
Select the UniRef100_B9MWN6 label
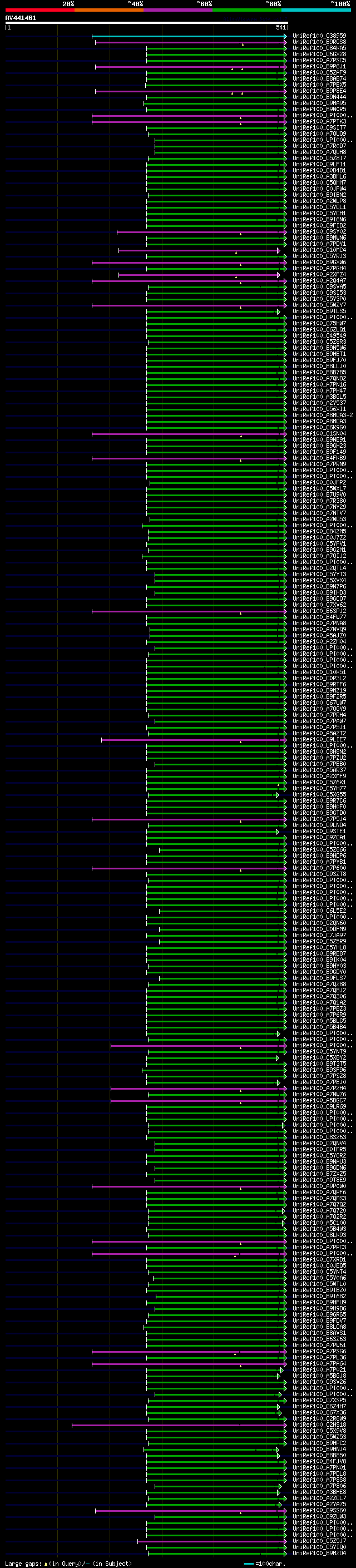319,238
